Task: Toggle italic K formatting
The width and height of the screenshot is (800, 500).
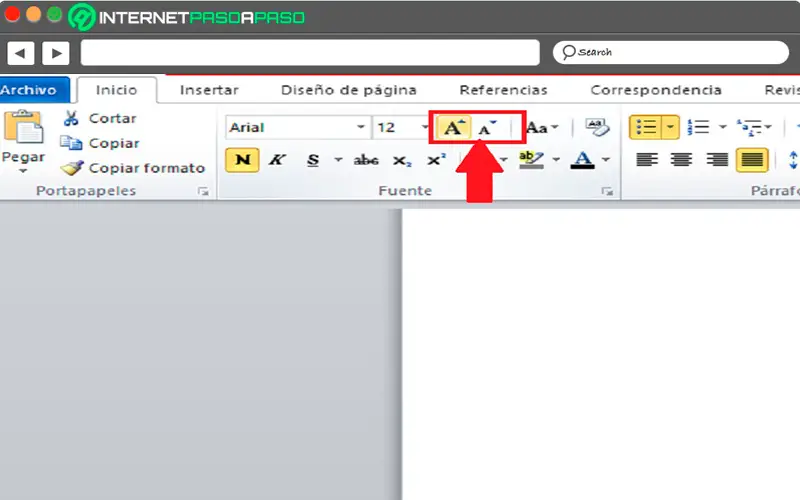Action: pyautogui.click(x=277, y=160)
